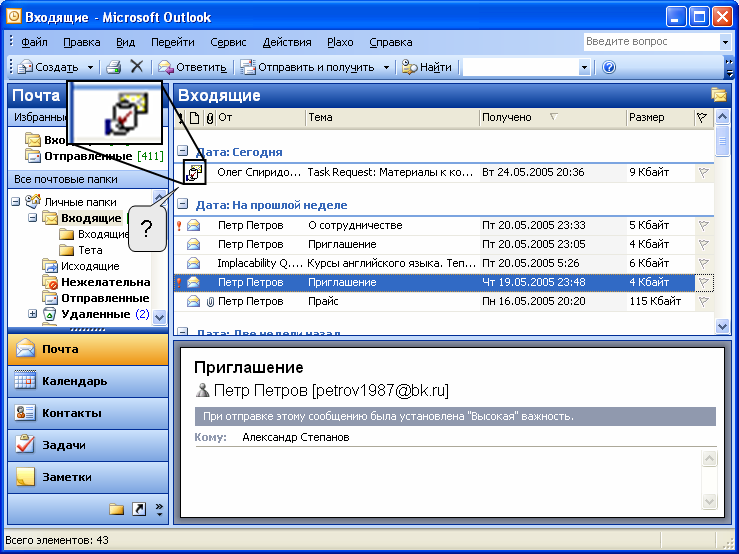Switch to the Контакты pane
This screenshot has height=554, width=739.
pyautogui.click(x=88, y=413)
